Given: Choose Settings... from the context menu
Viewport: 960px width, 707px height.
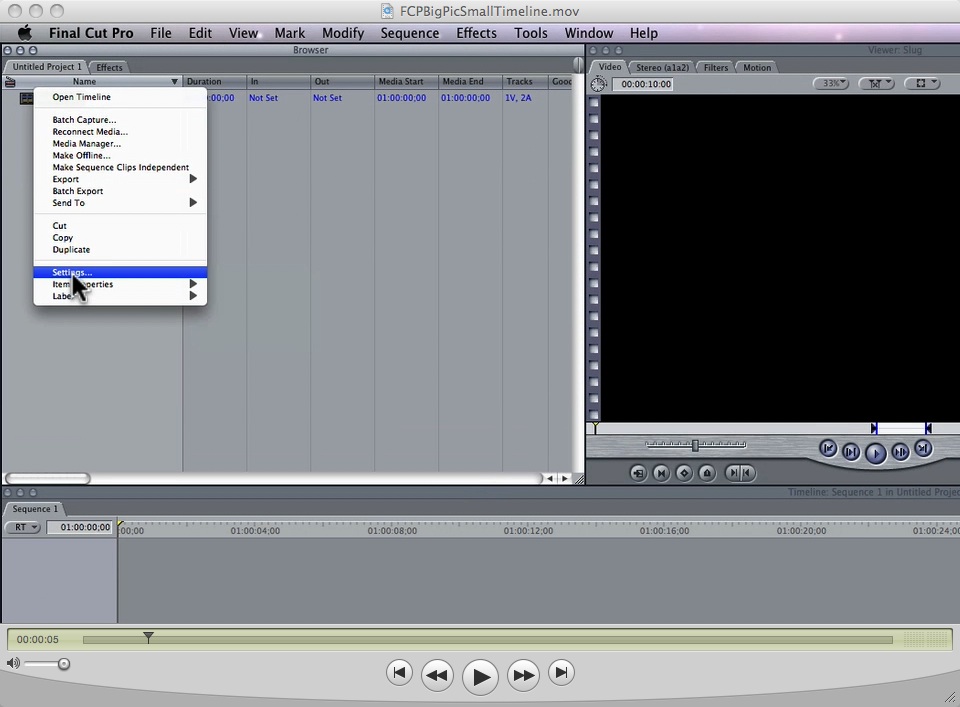Looking at the screenshot, I should (x=120, y=272).
